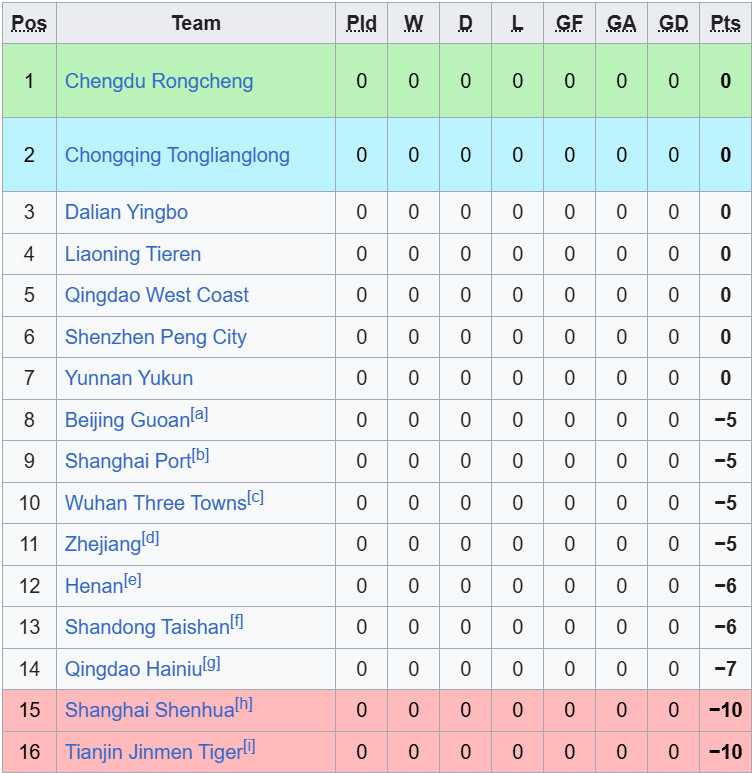Click the Pts column header

725,23
